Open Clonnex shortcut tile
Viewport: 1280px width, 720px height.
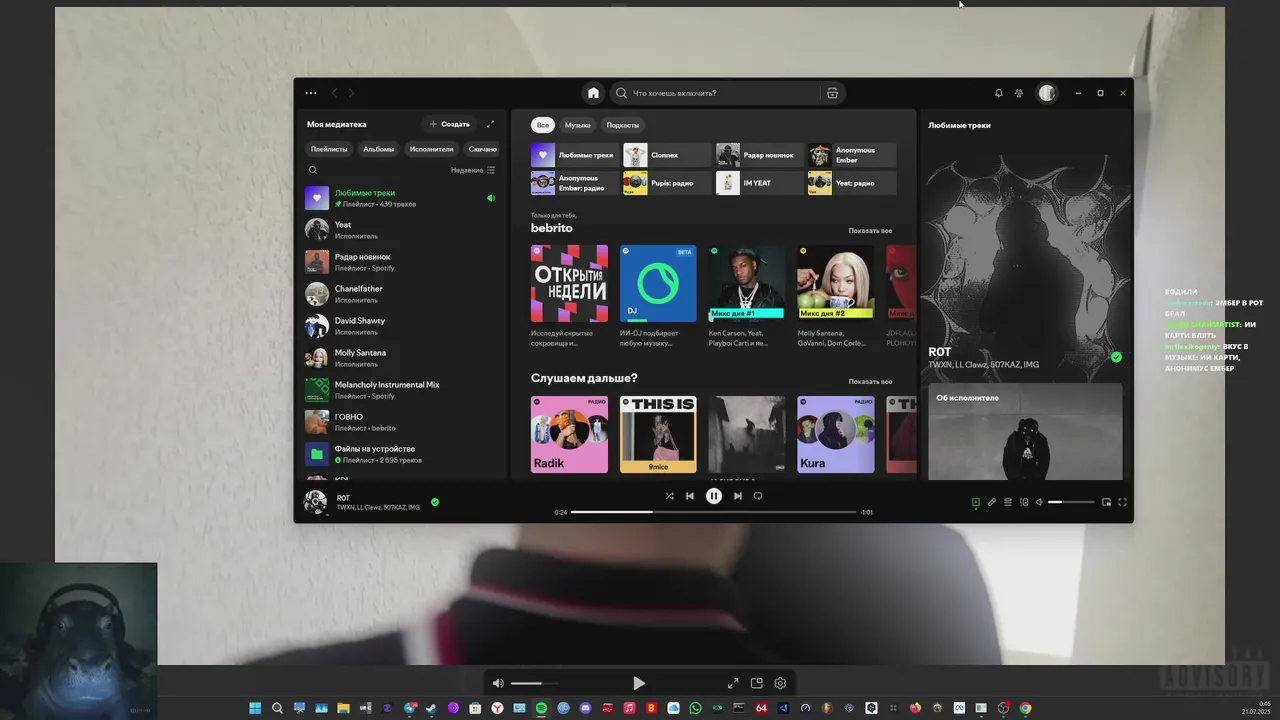[x=667, y=155]
